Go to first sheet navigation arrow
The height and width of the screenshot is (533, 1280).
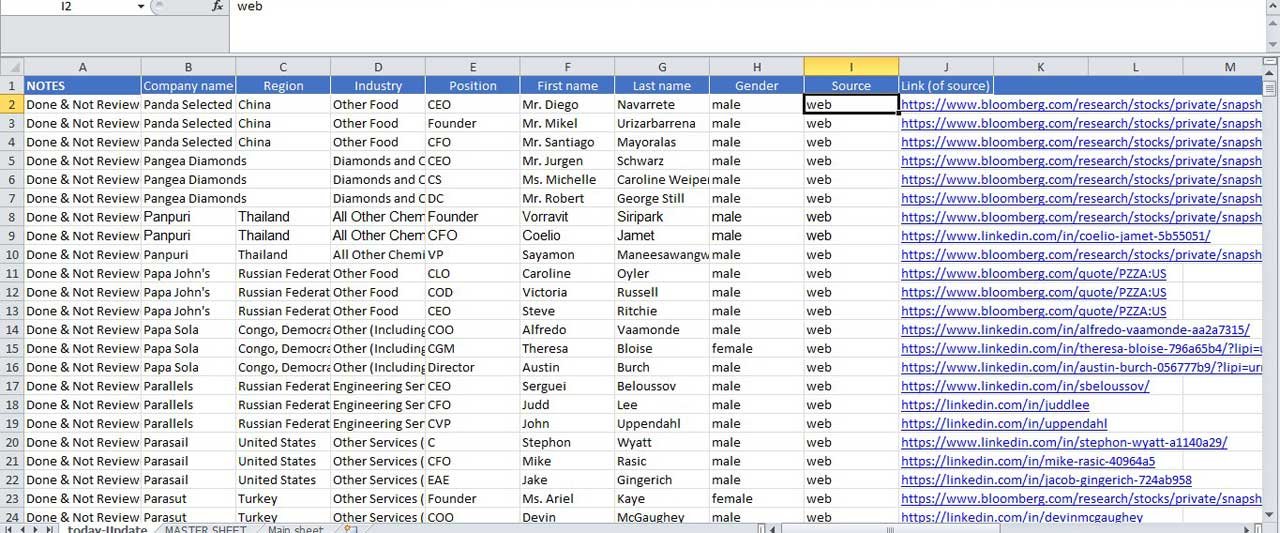pyautogui.click(x=8, y=528)
